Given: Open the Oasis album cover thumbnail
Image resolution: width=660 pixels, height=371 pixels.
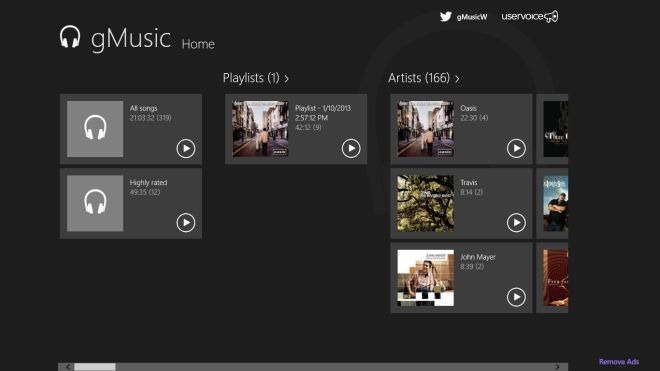Looking at the screenshot, I should click(x=426, y=129).
